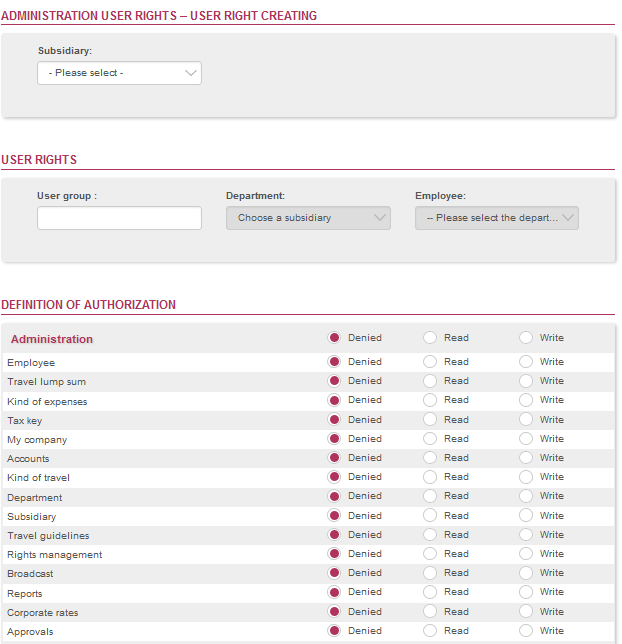The width and height of the screenshot is (622, 644).
Task: Expand the Department dropdown
Action: (308, 218)
